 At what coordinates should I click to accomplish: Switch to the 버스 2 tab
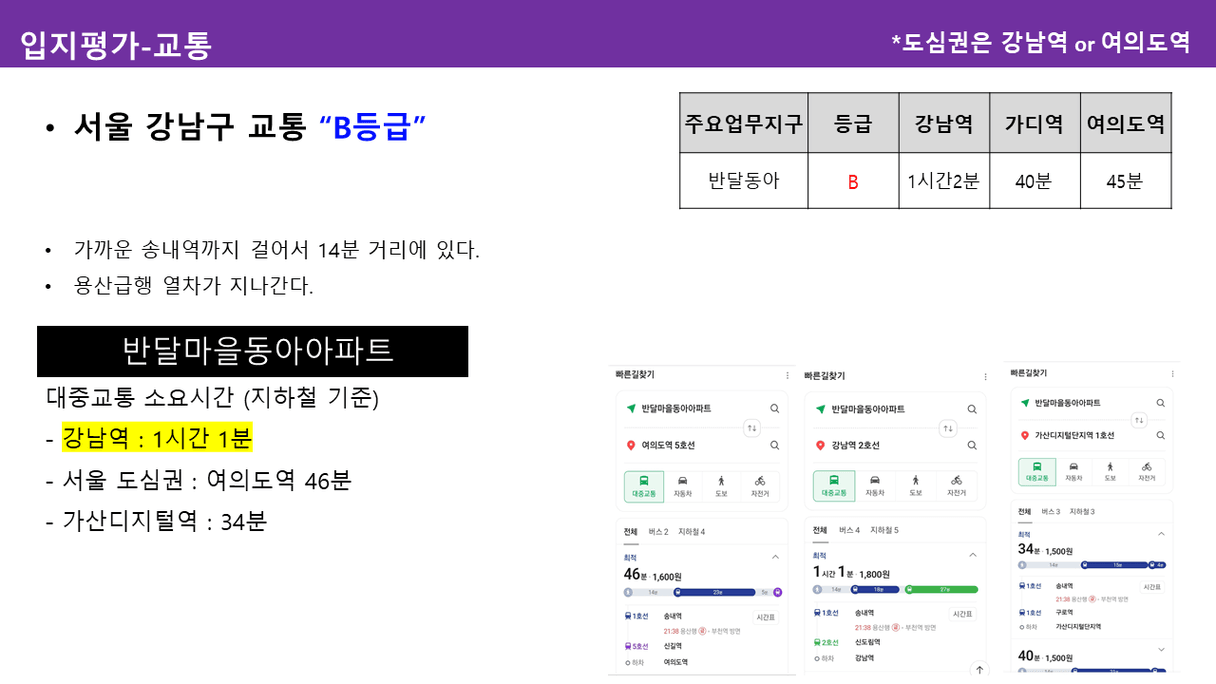pyautogui.click(x=659, y=531)
